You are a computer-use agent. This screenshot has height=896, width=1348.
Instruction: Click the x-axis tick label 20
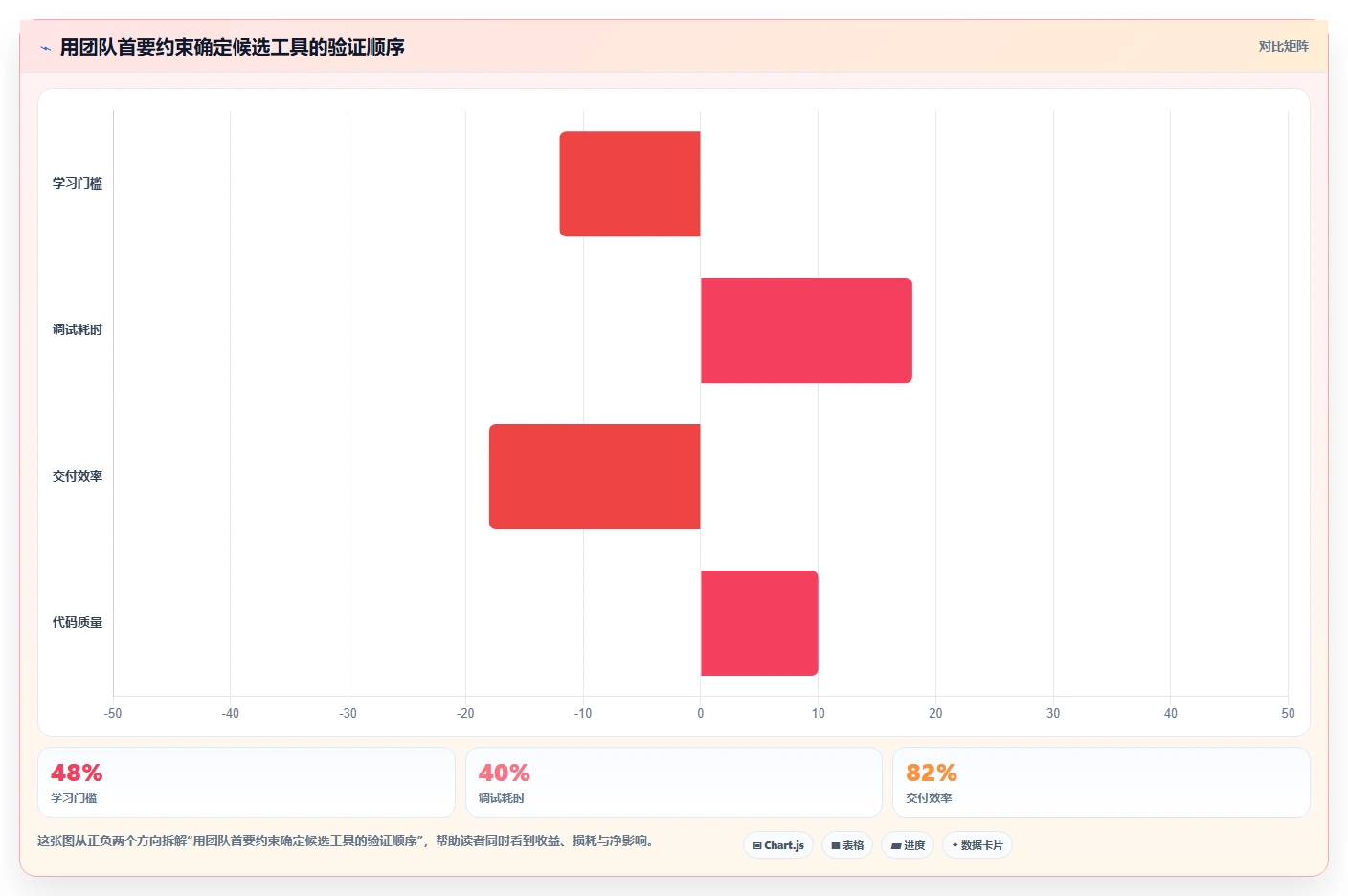pos(935,714)
